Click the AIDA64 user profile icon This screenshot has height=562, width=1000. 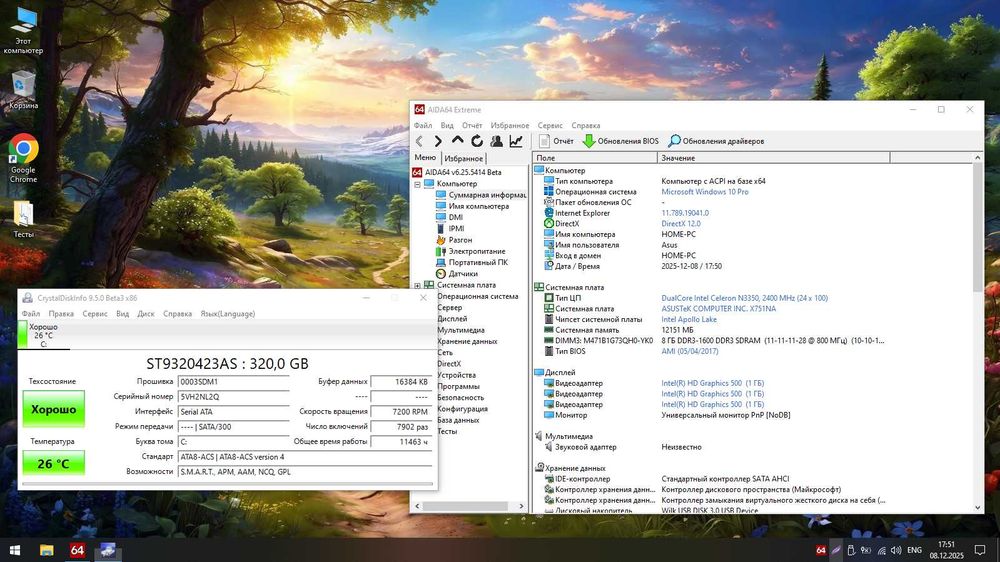coord(496,141)
